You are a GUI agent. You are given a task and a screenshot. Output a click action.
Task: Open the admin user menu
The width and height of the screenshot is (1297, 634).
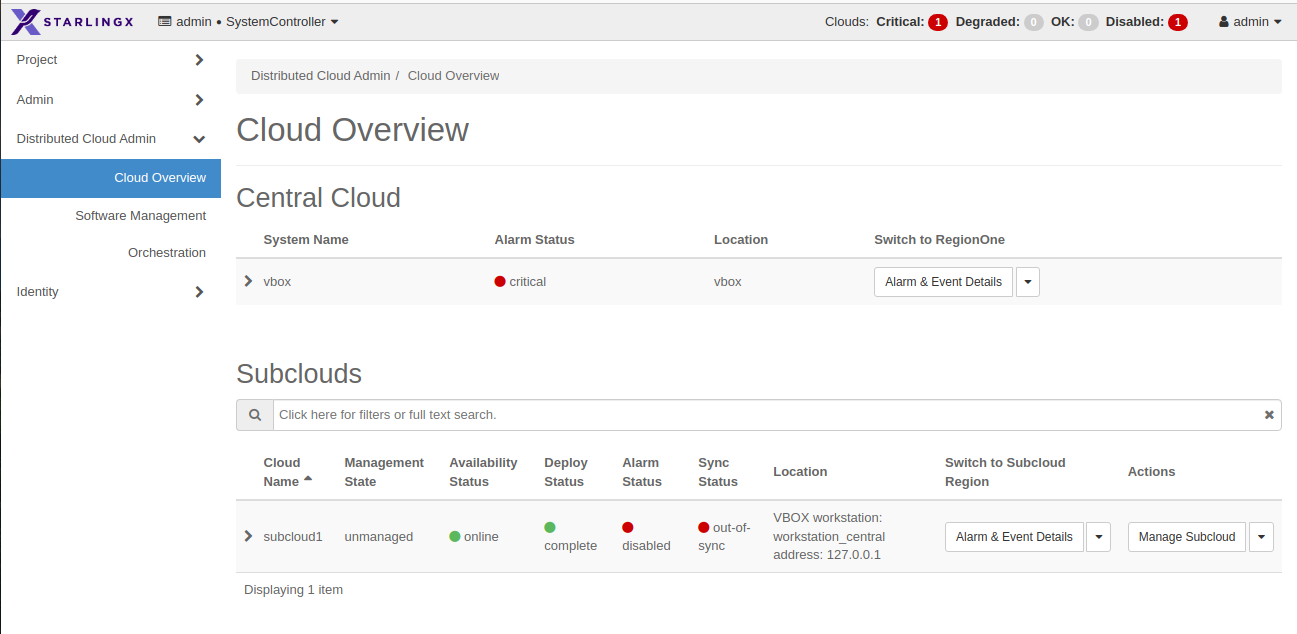(x=1250, y=21)
